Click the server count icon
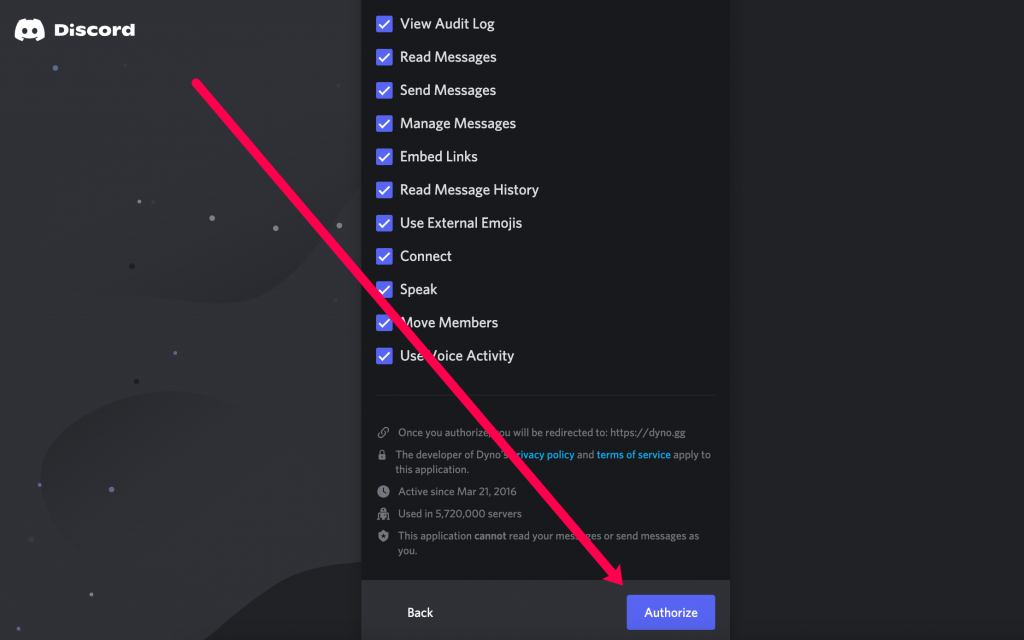The height and width of the screenshot is (640, 1024). tap(384, 513)
